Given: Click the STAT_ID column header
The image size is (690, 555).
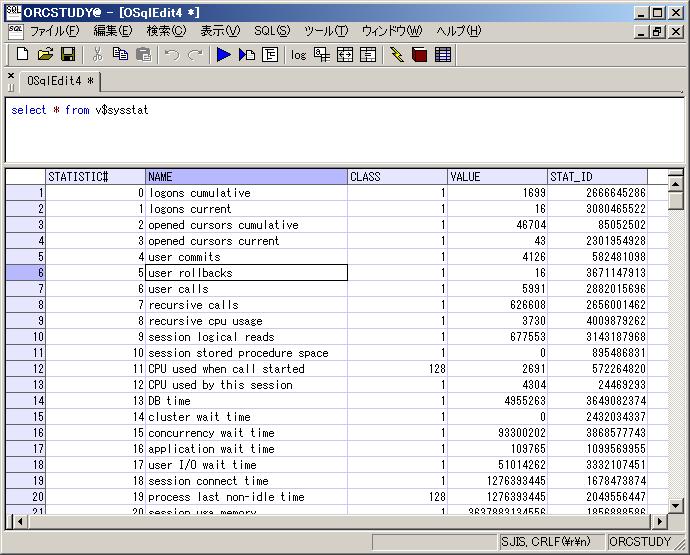Looking at the screenshot, I should pyautogui.click(x=597, y=177).
